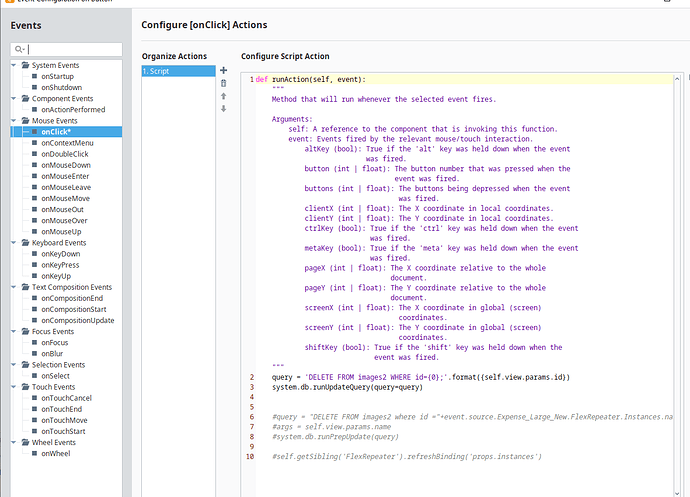
Task: Select the onCompositionUpdate event
Action: pos(77,320)
